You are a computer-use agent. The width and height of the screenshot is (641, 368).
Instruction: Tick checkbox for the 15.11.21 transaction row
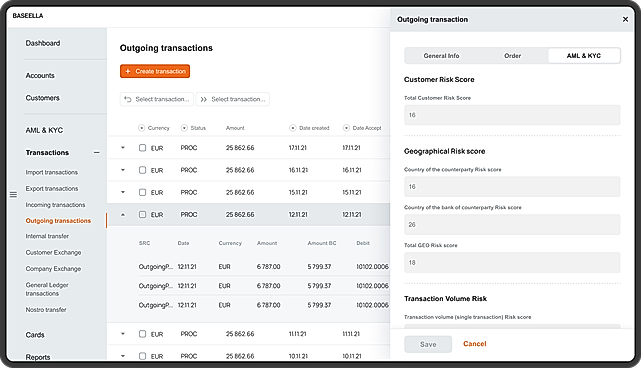[142, 192]
